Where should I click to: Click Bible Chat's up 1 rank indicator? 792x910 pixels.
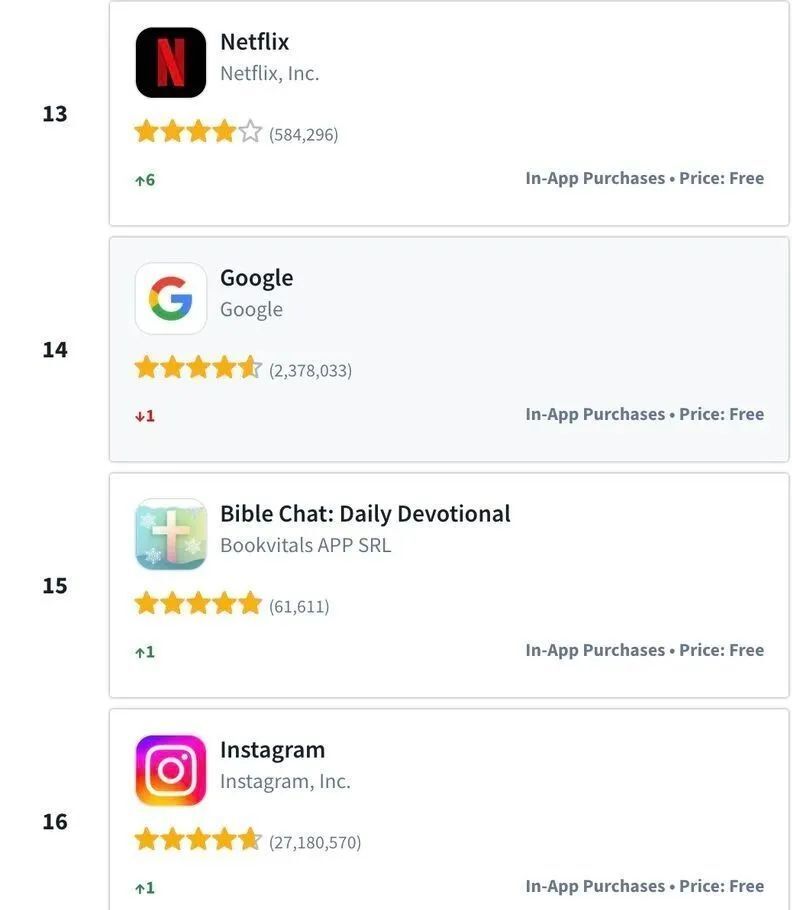pos(145,652)
